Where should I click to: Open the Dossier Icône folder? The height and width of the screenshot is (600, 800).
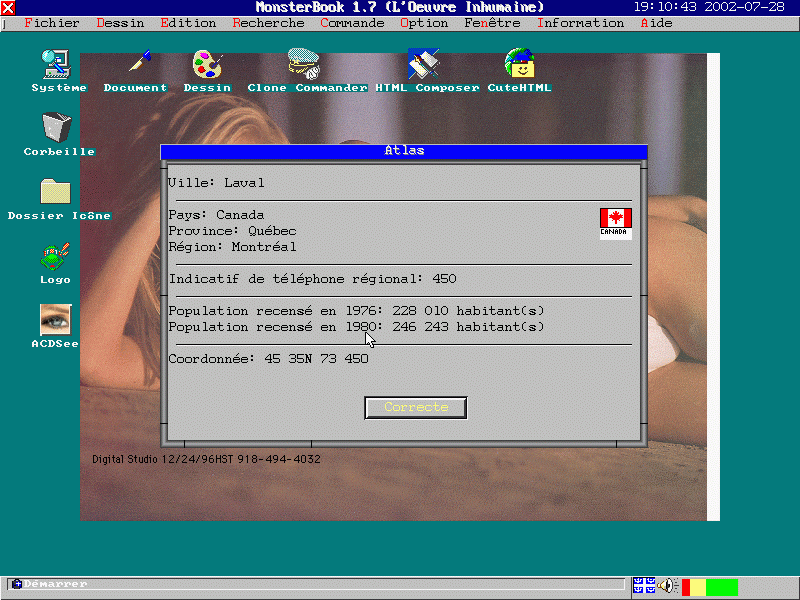click(x=55, y=192)
